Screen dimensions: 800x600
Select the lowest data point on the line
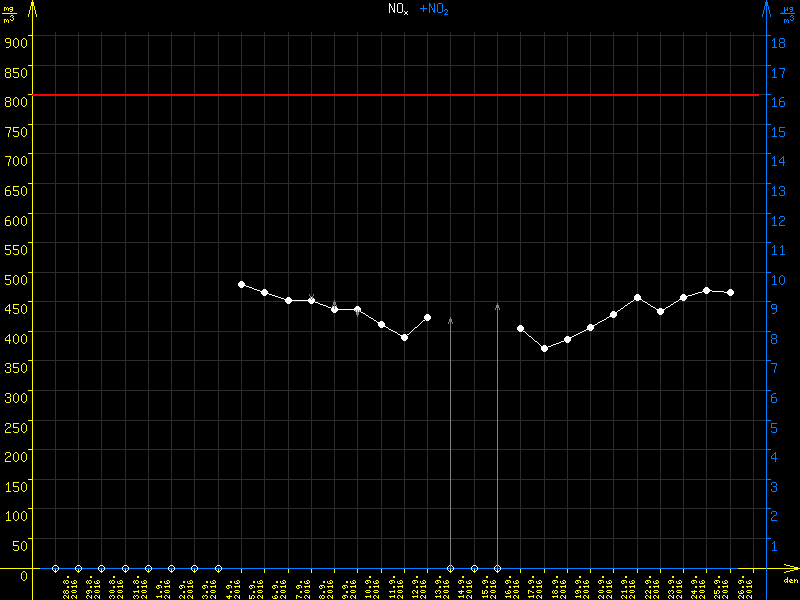(544, 348)
